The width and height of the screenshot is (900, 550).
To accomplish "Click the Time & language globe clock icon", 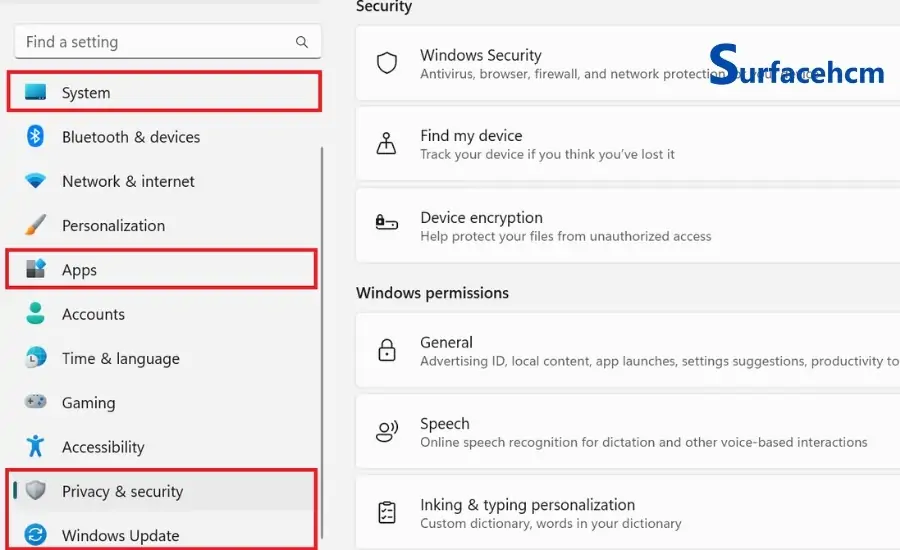I will click(x=36, y=358).
